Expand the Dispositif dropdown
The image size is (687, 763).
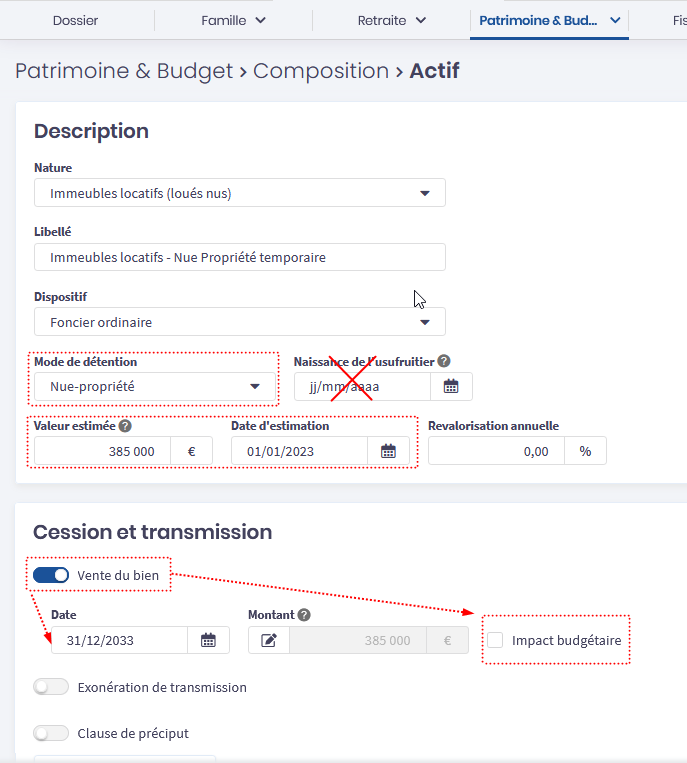pos(240,322)
